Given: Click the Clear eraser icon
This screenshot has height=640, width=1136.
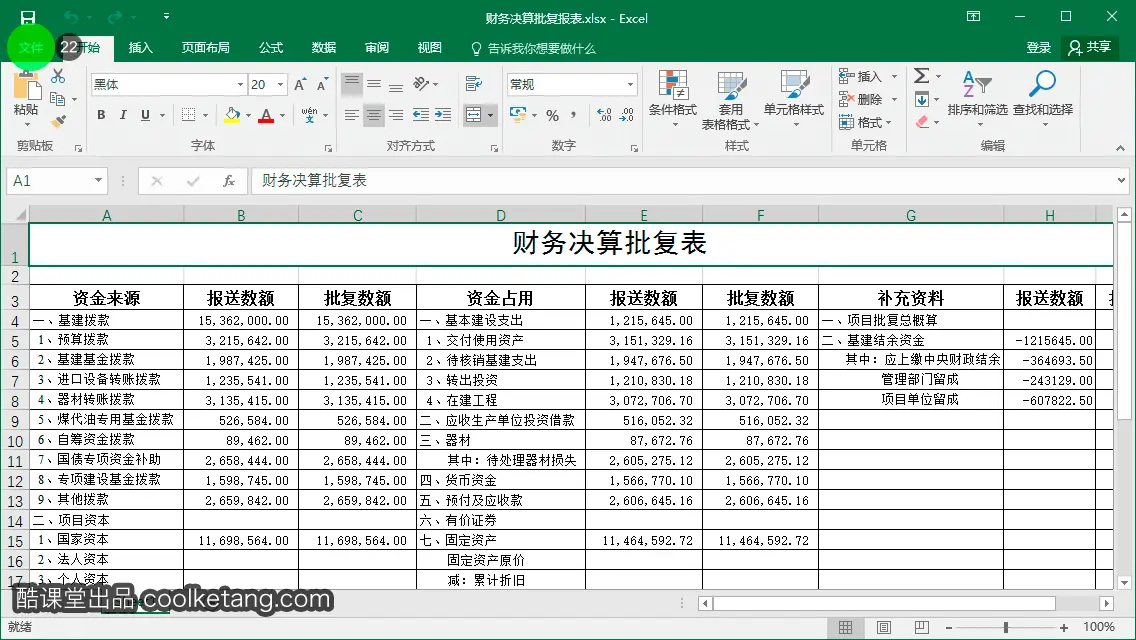Looking at the screenshot, I should click(x=922, y=122).
